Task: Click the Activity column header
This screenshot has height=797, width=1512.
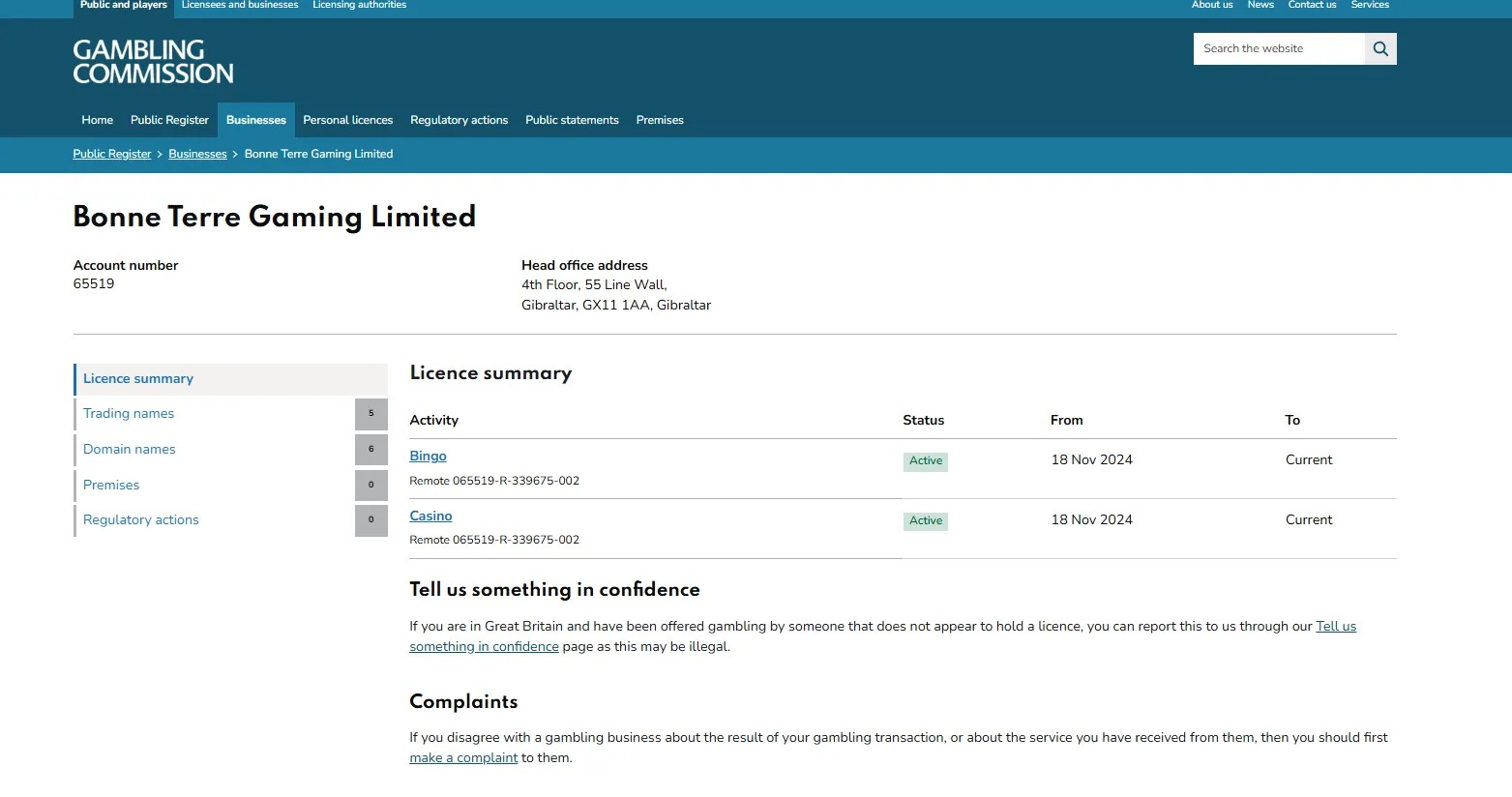Action: [433, 421]
